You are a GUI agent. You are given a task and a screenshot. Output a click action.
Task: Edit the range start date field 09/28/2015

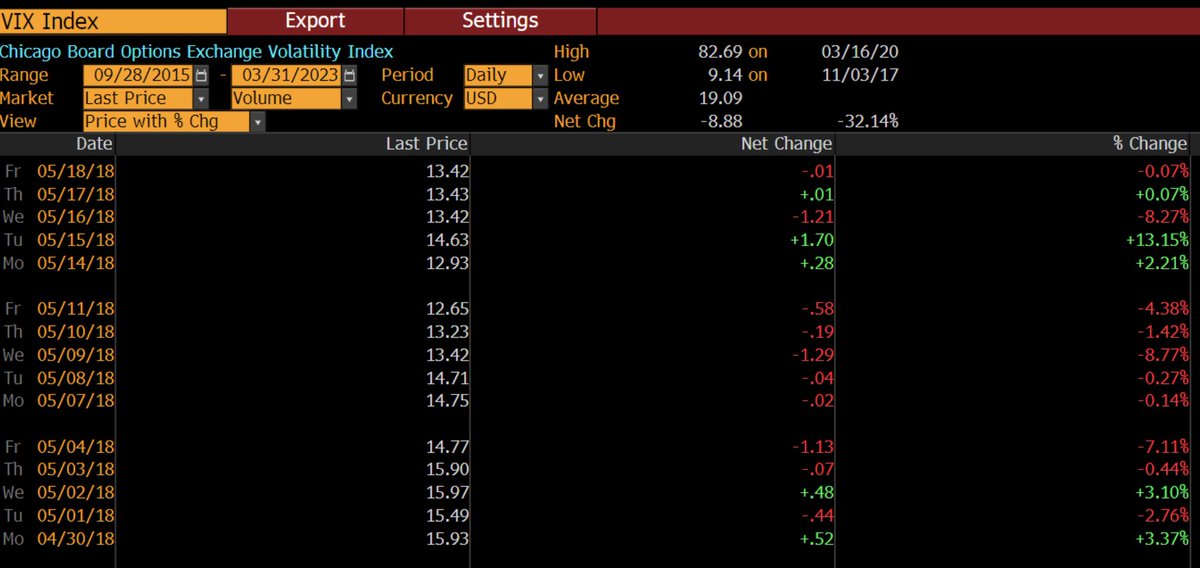click(140, 75)
